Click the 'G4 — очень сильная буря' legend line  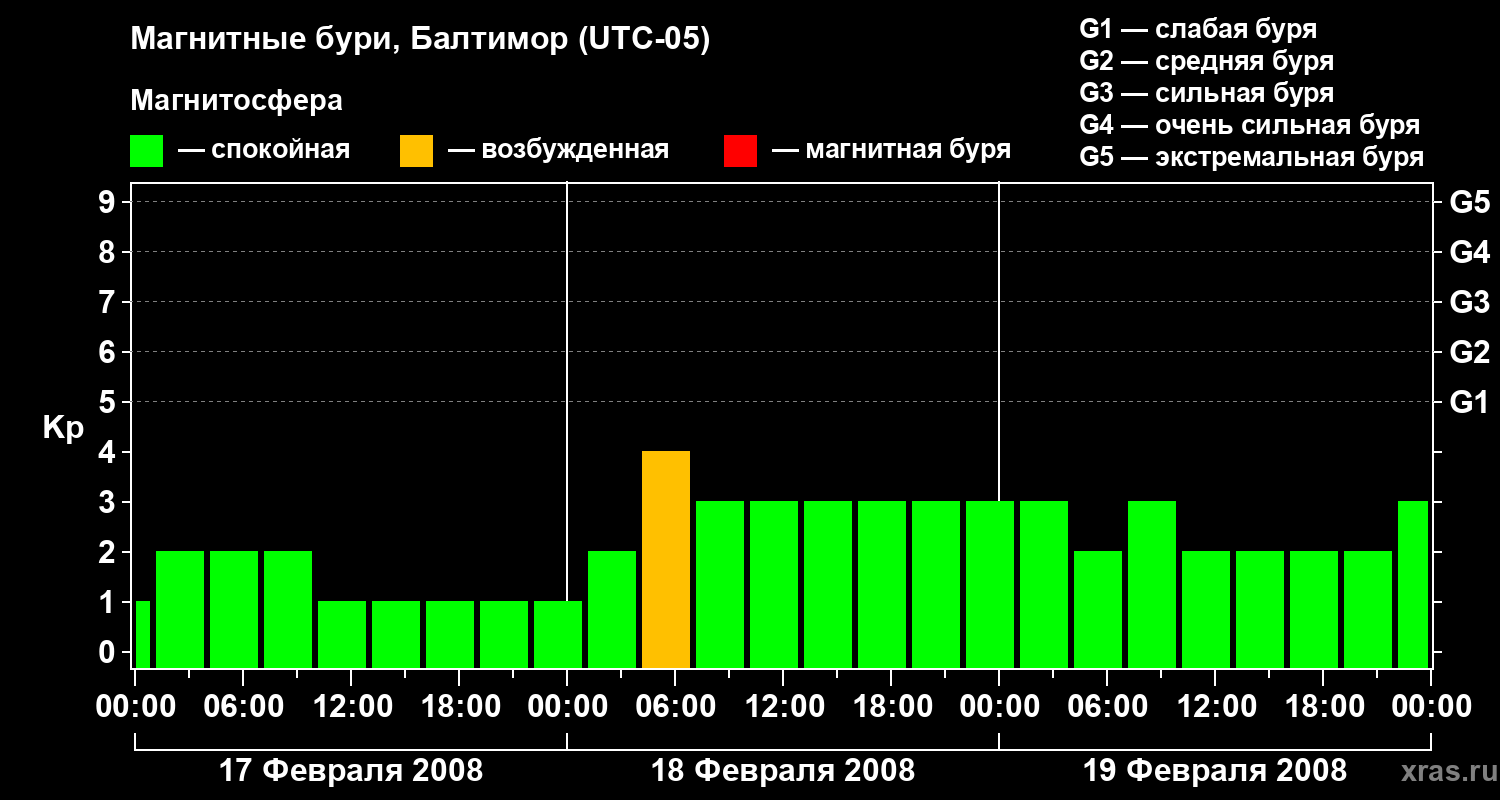click(1250, 125)
